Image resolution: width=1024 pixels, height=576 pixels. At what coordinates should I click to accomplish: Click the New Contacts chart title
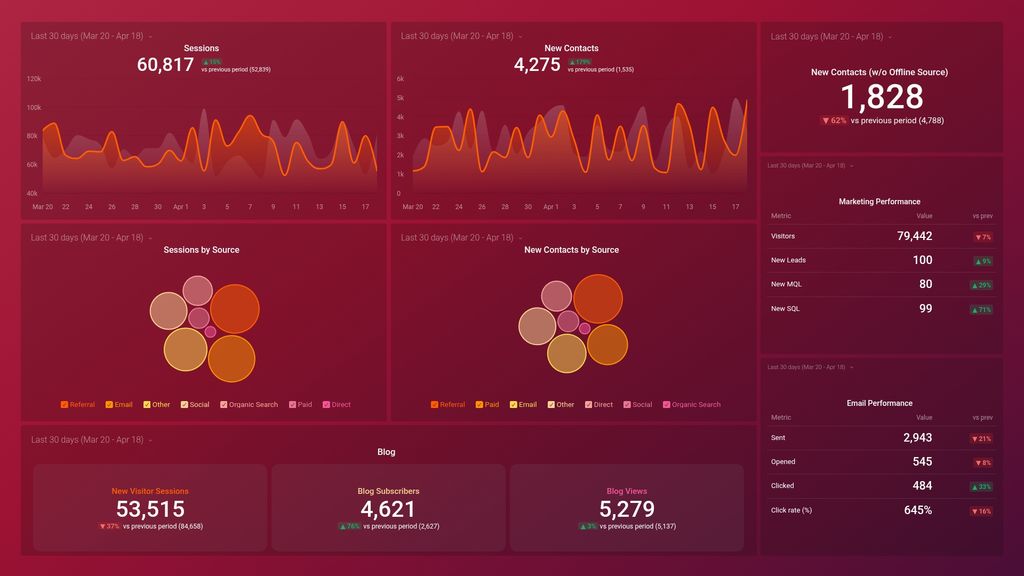572,48
